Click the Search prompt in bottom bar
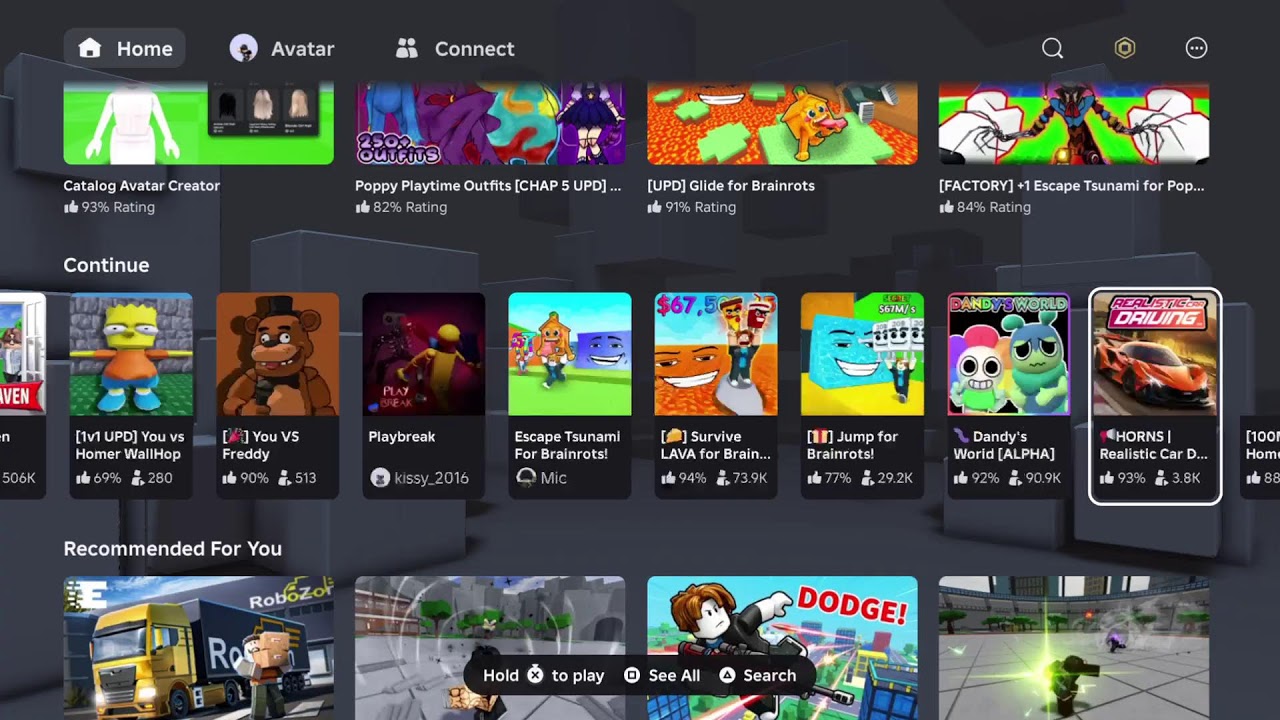Screen dimensions: 1280x720 coord(757,675)
